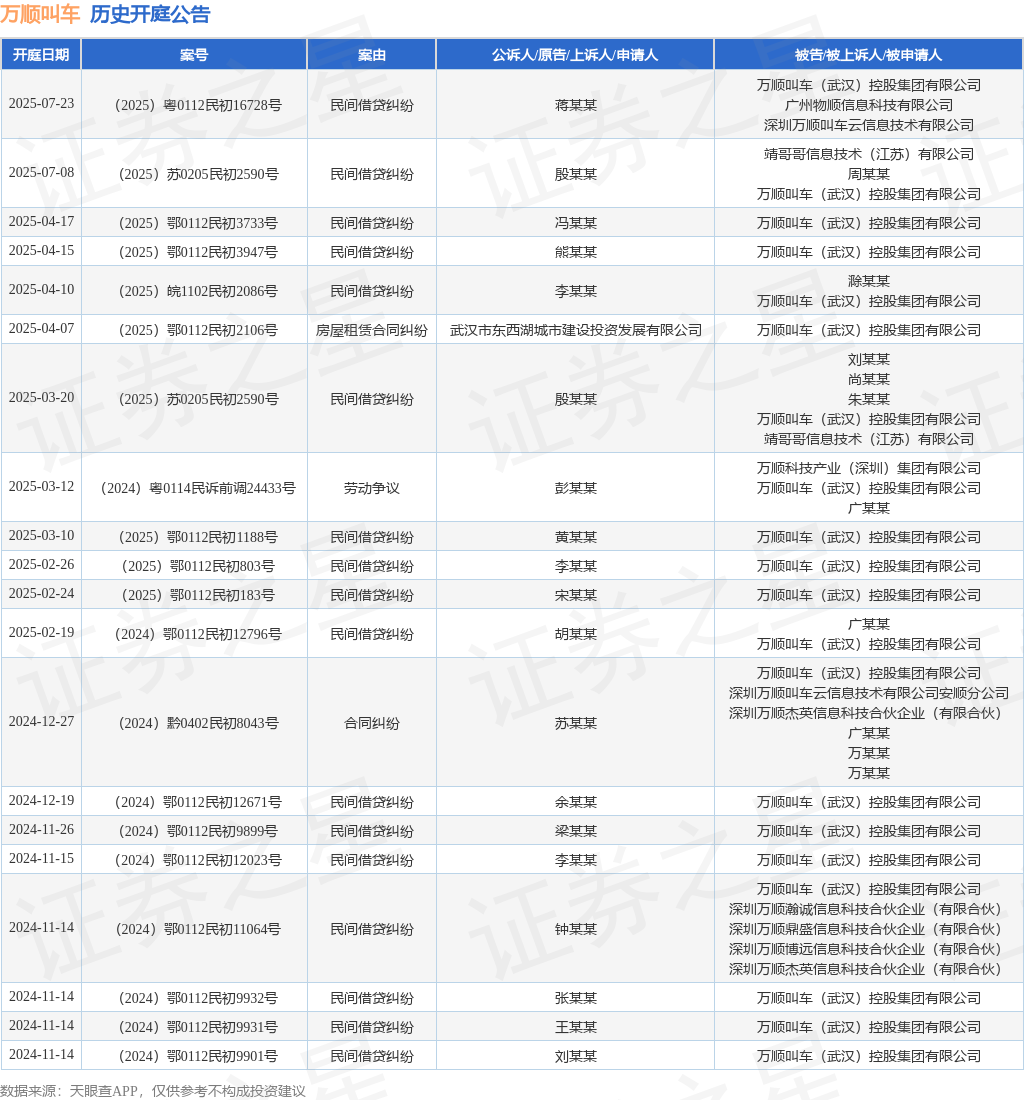Click the date 2025-07-08
Screen dimensions: 1024x1100
coord(41,173)
